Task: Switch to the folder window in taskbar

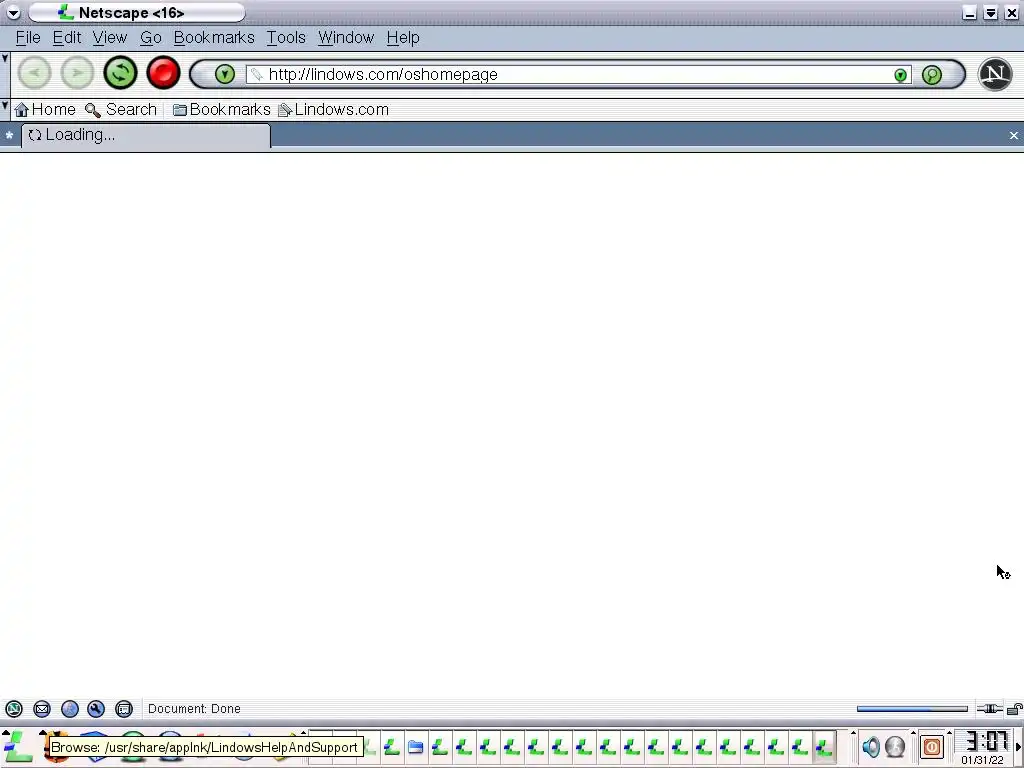Action: 415,746
